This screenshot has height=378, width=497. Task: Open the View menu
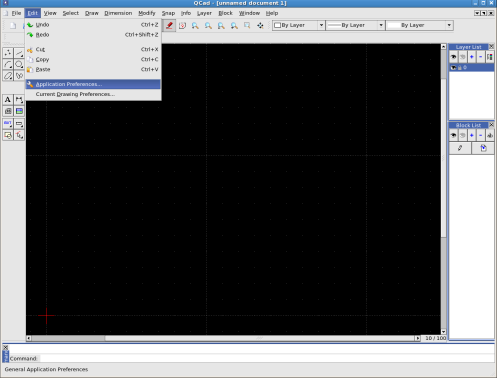[x=50, y=13]
